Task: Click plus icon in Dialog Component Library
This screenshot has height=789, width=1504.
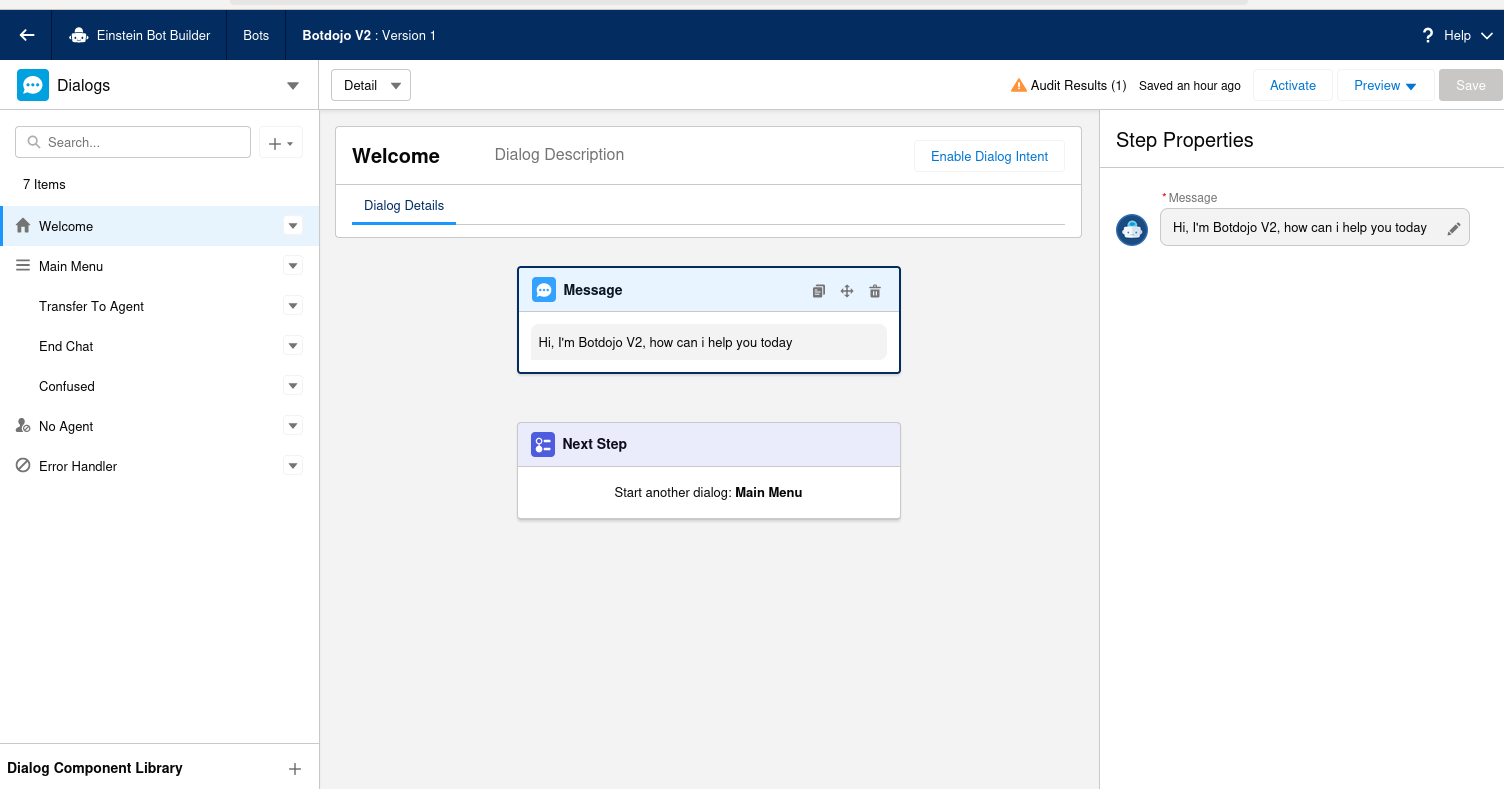Action: tap(295, 769)
